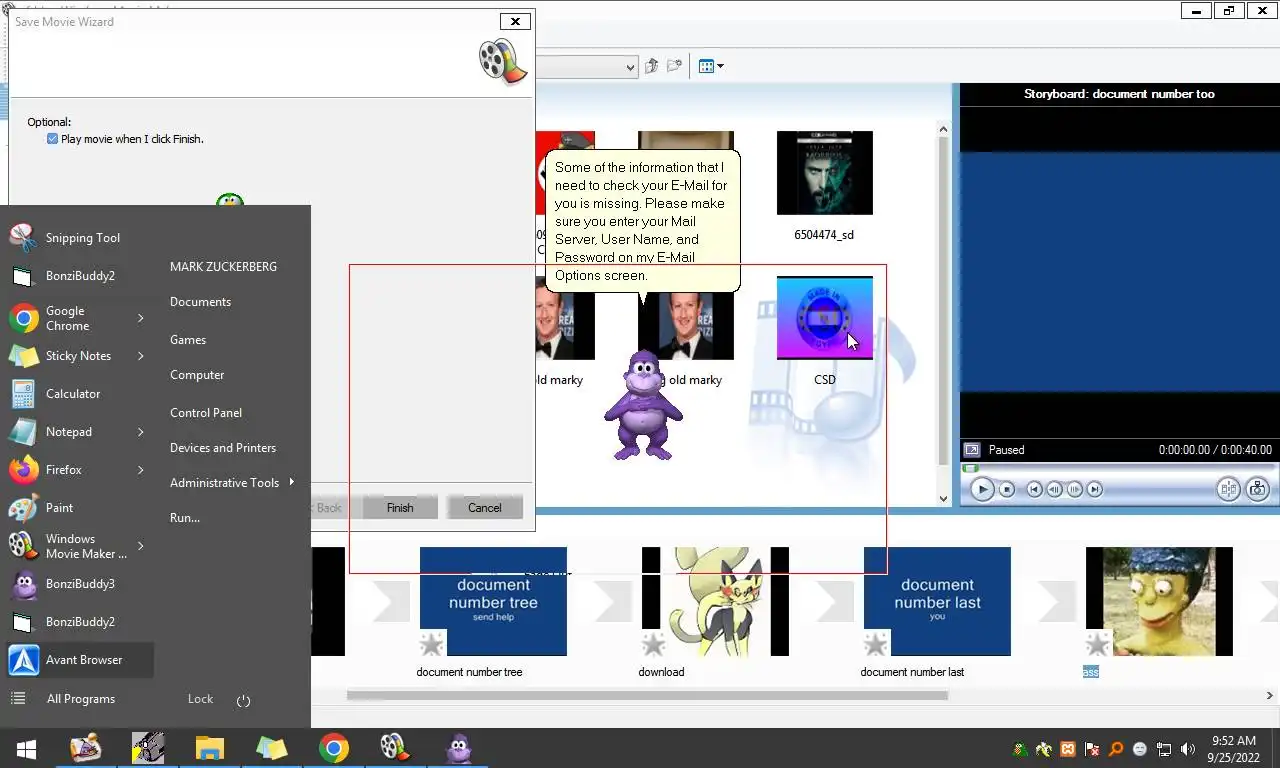
Task: Play the storyboard preview
Action: pyautogui.click(x=982, y=489)
